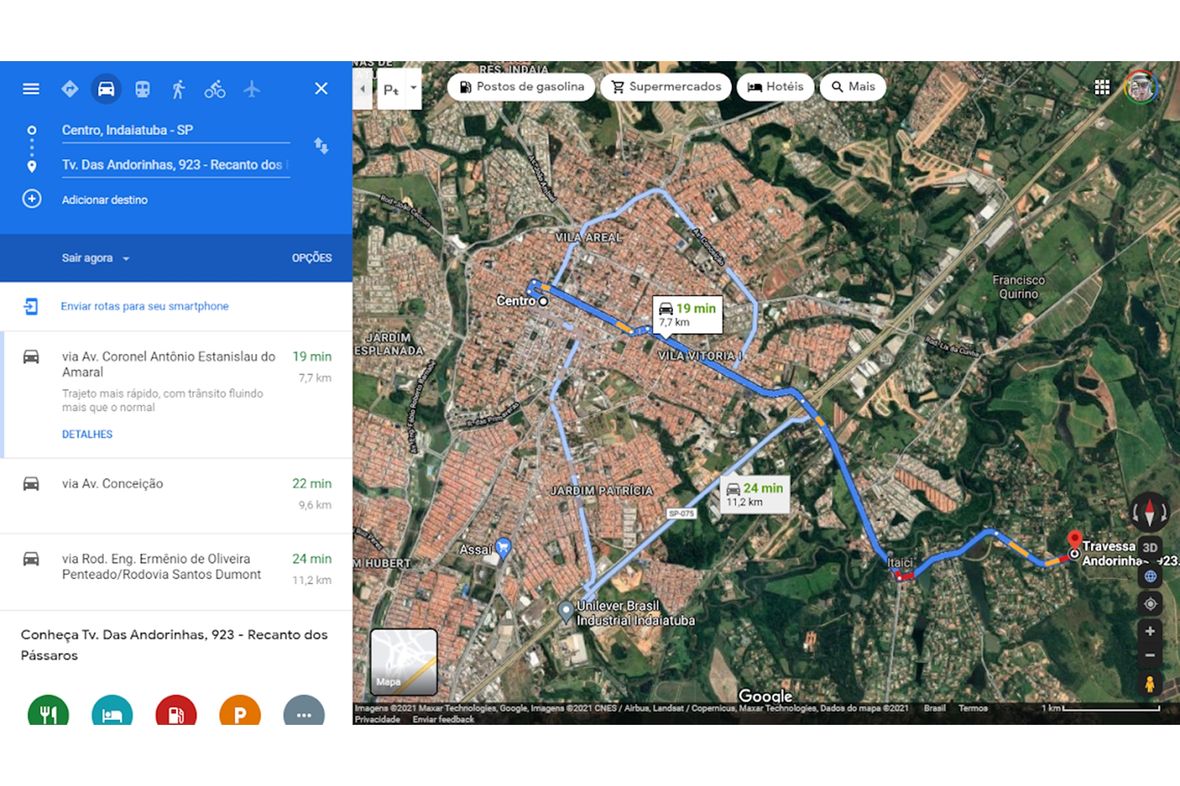Click the 19 min route label on map

click(x=687, y=315)
